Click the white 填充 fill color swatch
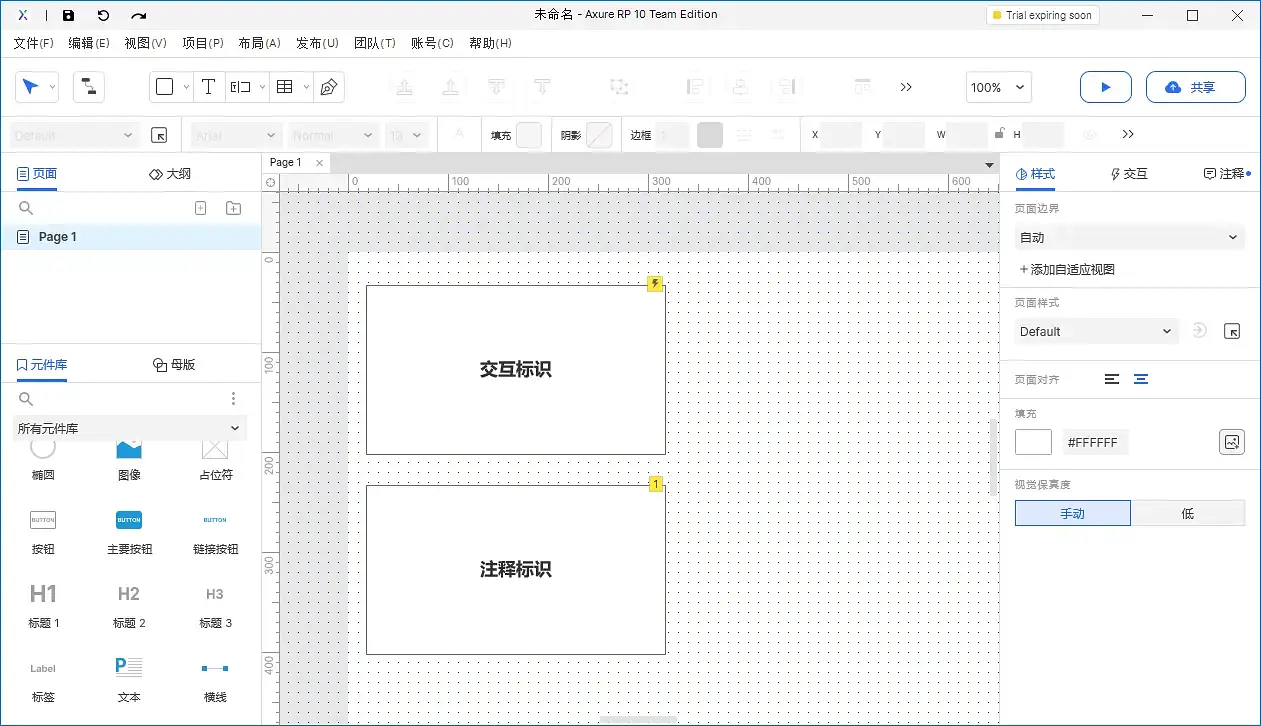The width and height of the screenshot is (1261, 726). tap(1033, 441)
